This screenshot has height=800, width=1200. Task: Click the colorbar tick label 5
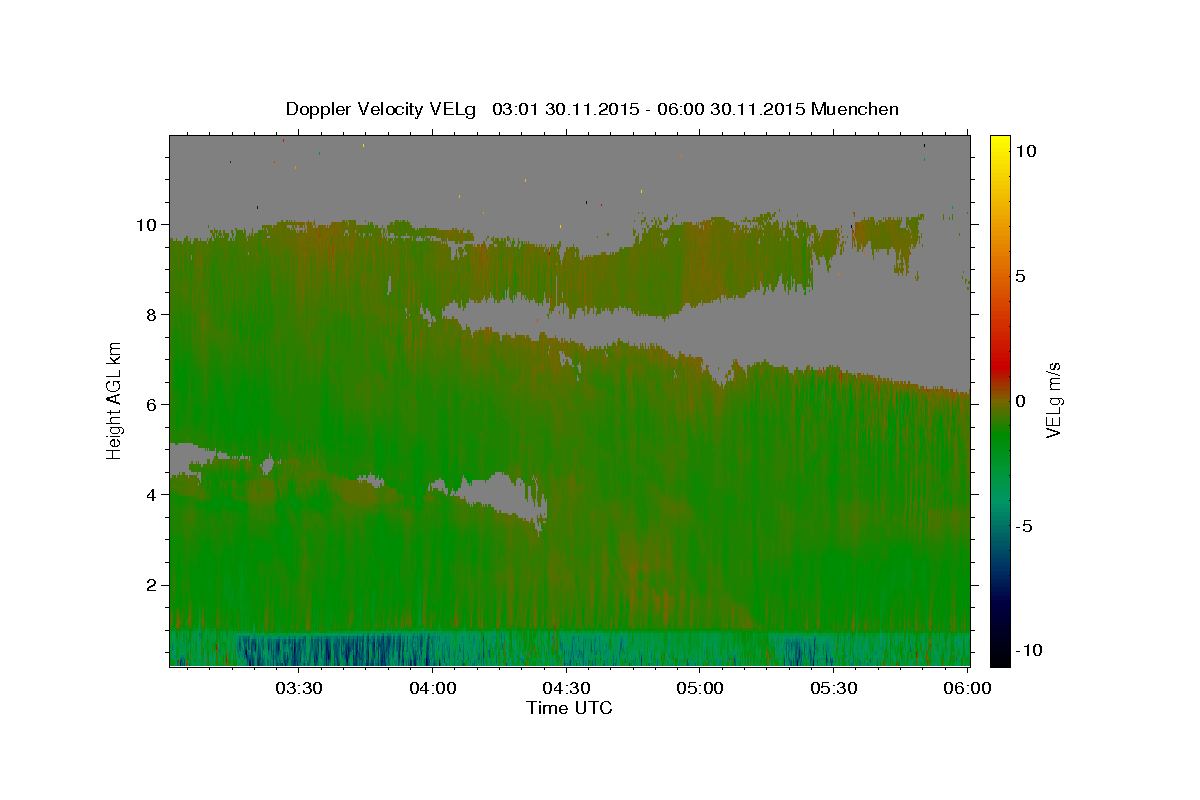coord(1022,276)
